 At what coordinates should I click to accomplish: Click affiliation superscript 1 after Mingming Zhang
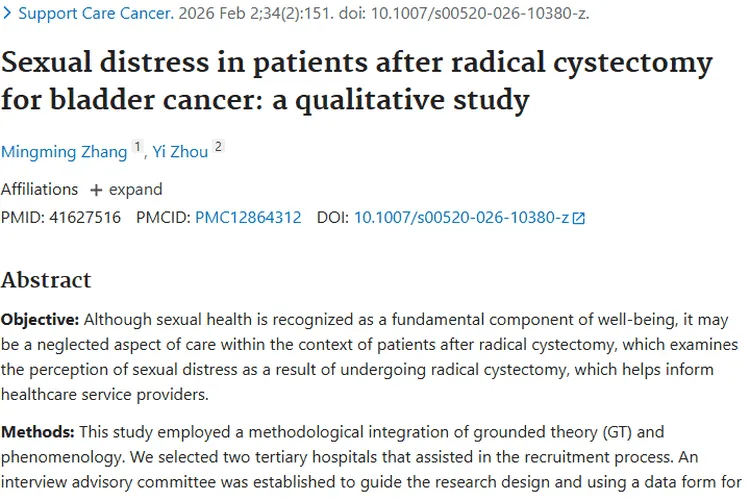[138, 148]
